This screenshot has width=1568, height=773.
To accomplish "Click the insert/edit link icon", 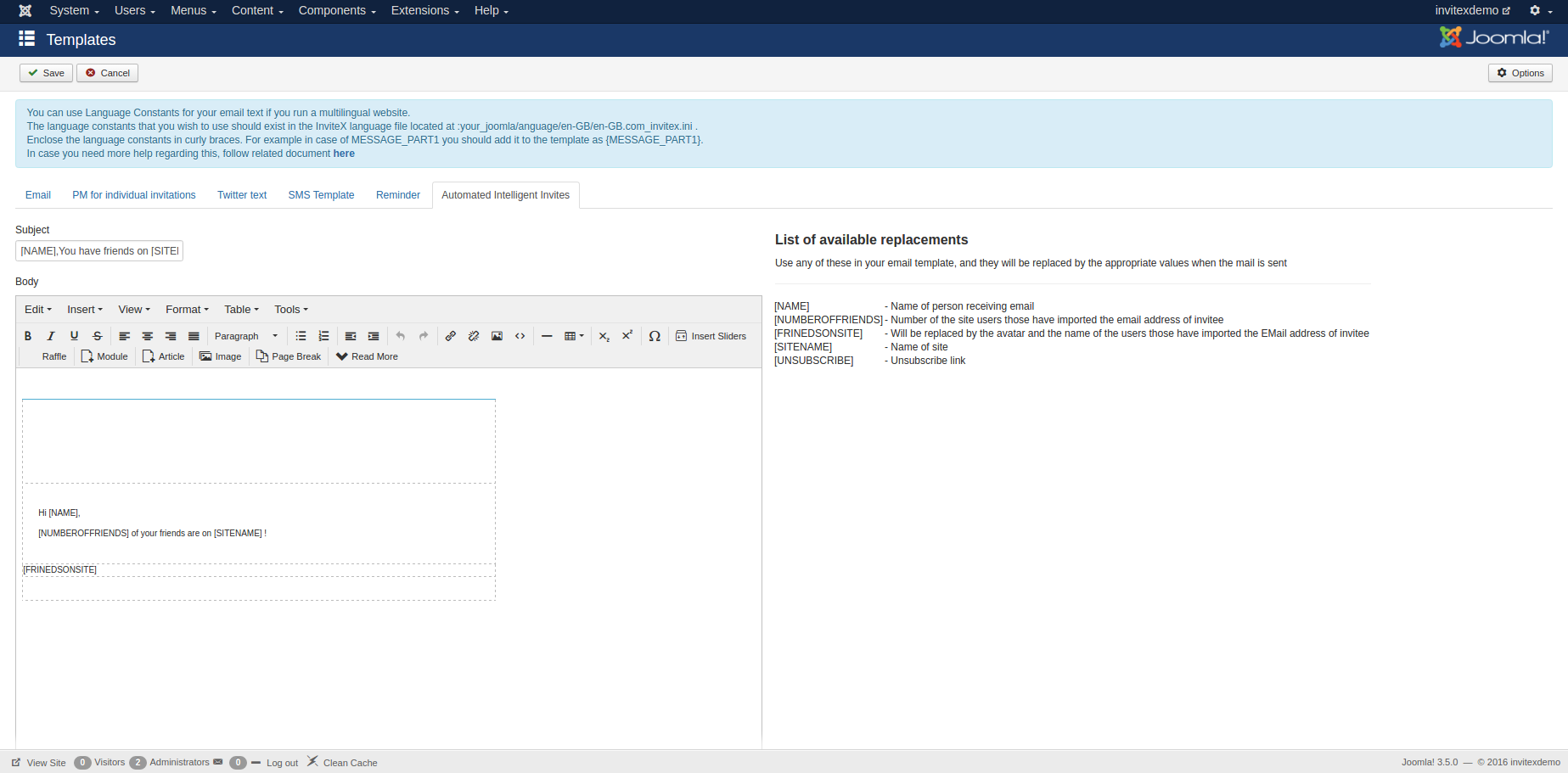I will click(x=451, y=336).
